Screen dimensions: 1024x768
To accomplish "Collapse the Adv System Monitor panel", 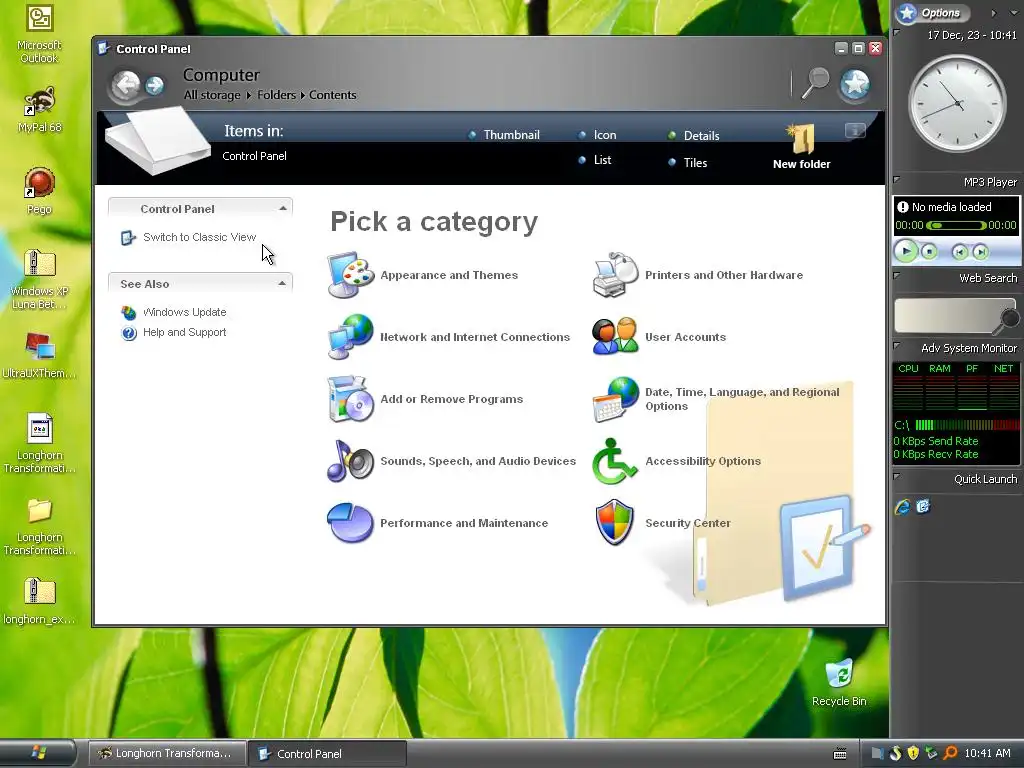I will click(x=897, y=345).
